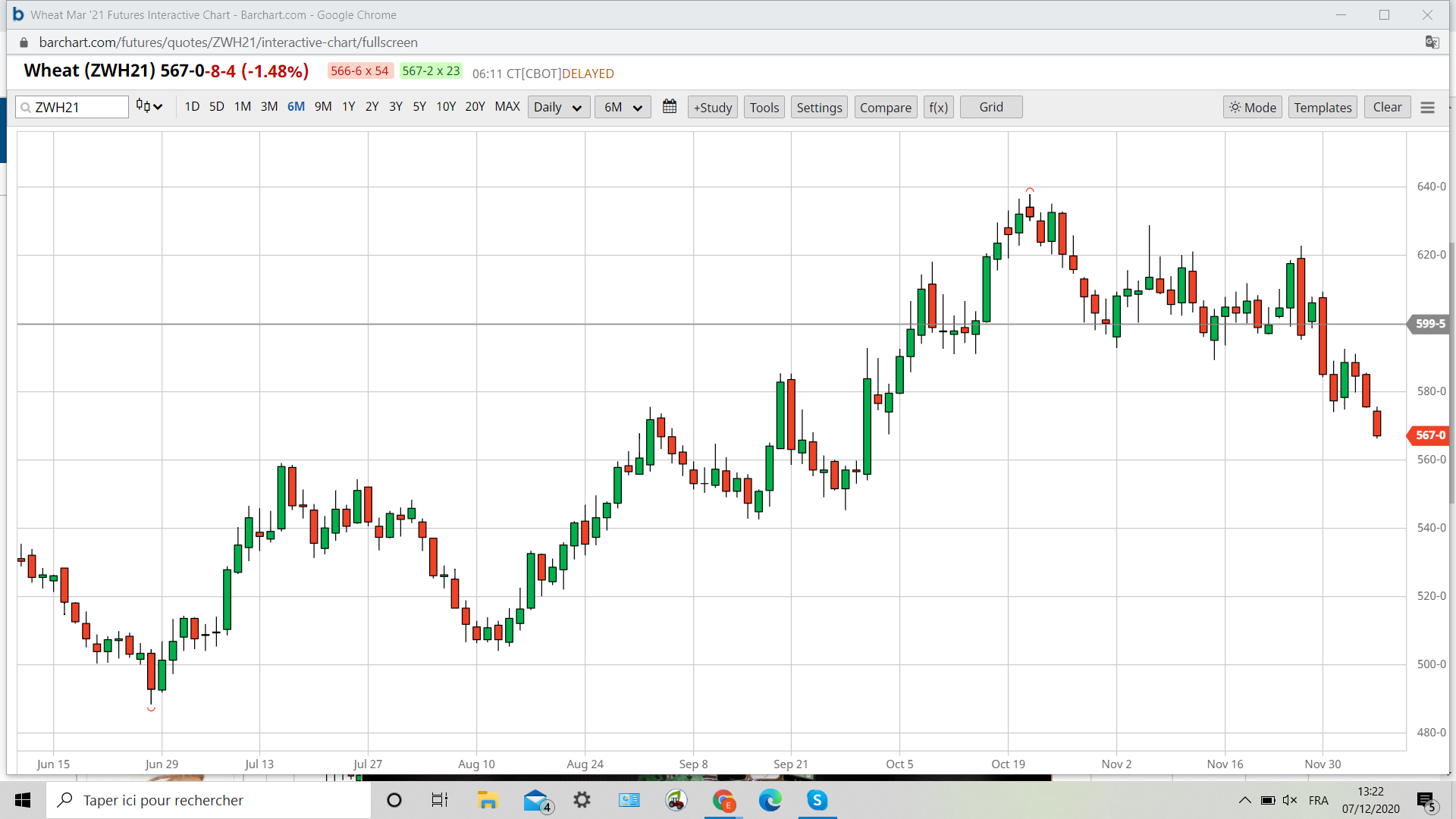
Task: Open the Tools menu
Action: 764,108
